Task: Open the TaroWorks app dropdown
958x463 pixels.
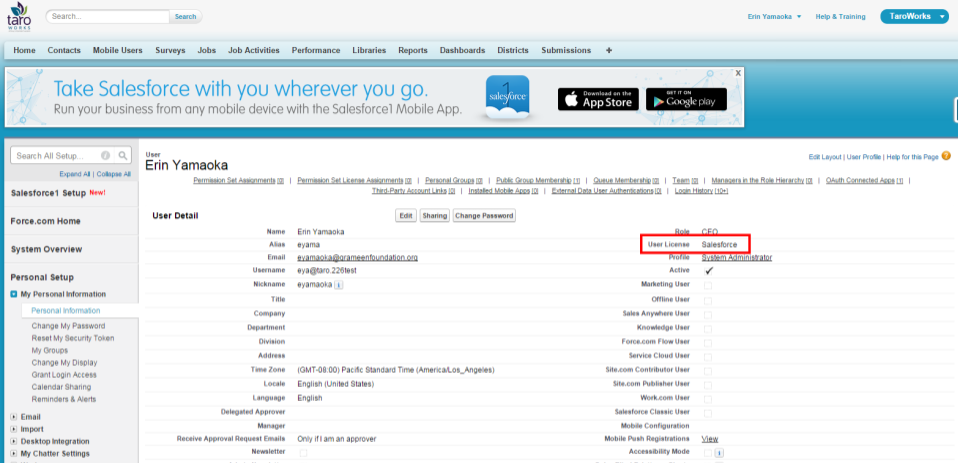Action: (914, 16)
